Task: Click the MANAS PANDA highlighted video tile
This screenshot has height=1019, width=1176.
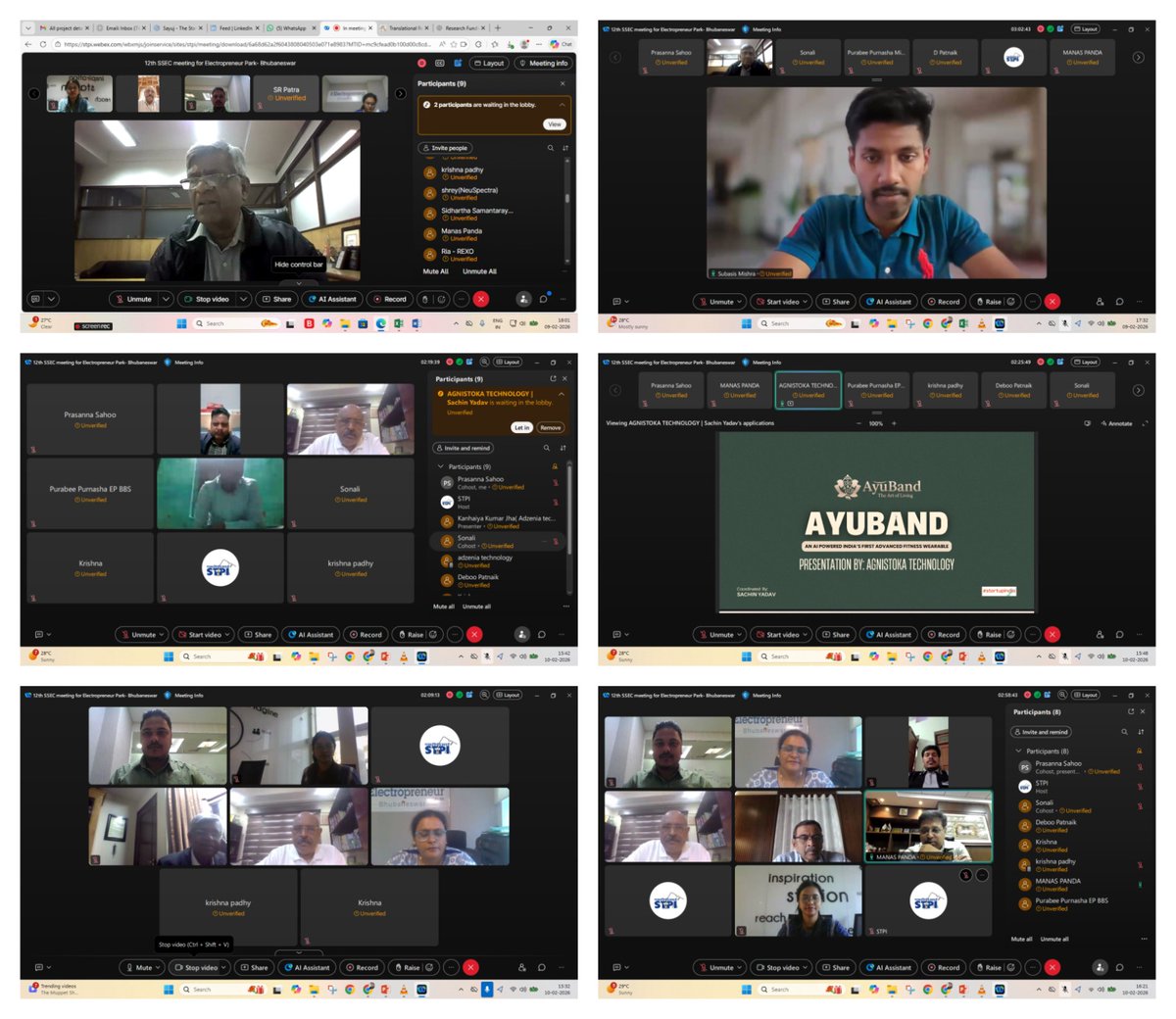Action: click(x=928, y=827)
